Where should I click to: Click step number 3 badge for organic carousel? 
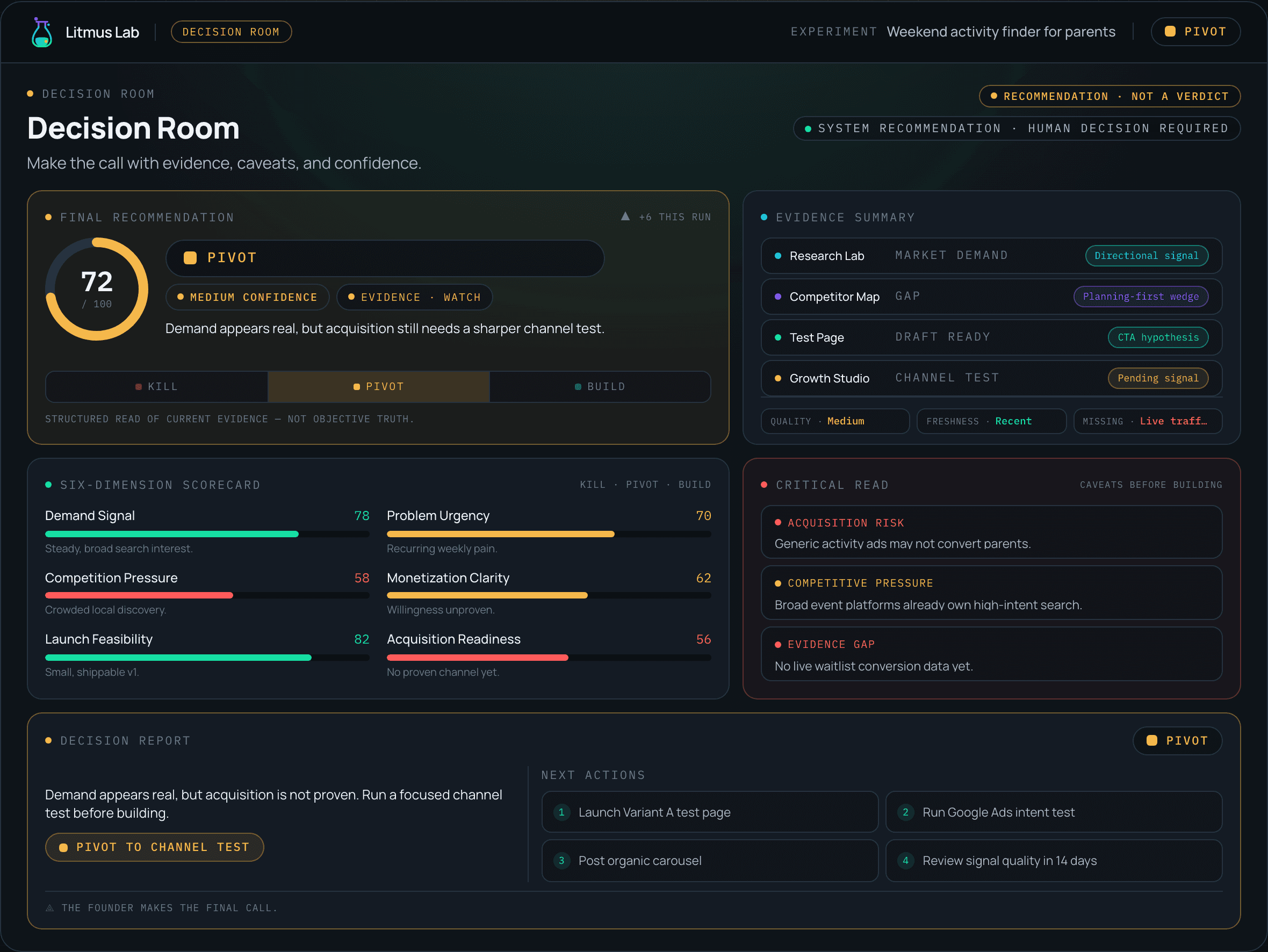[x=561, y=860]
